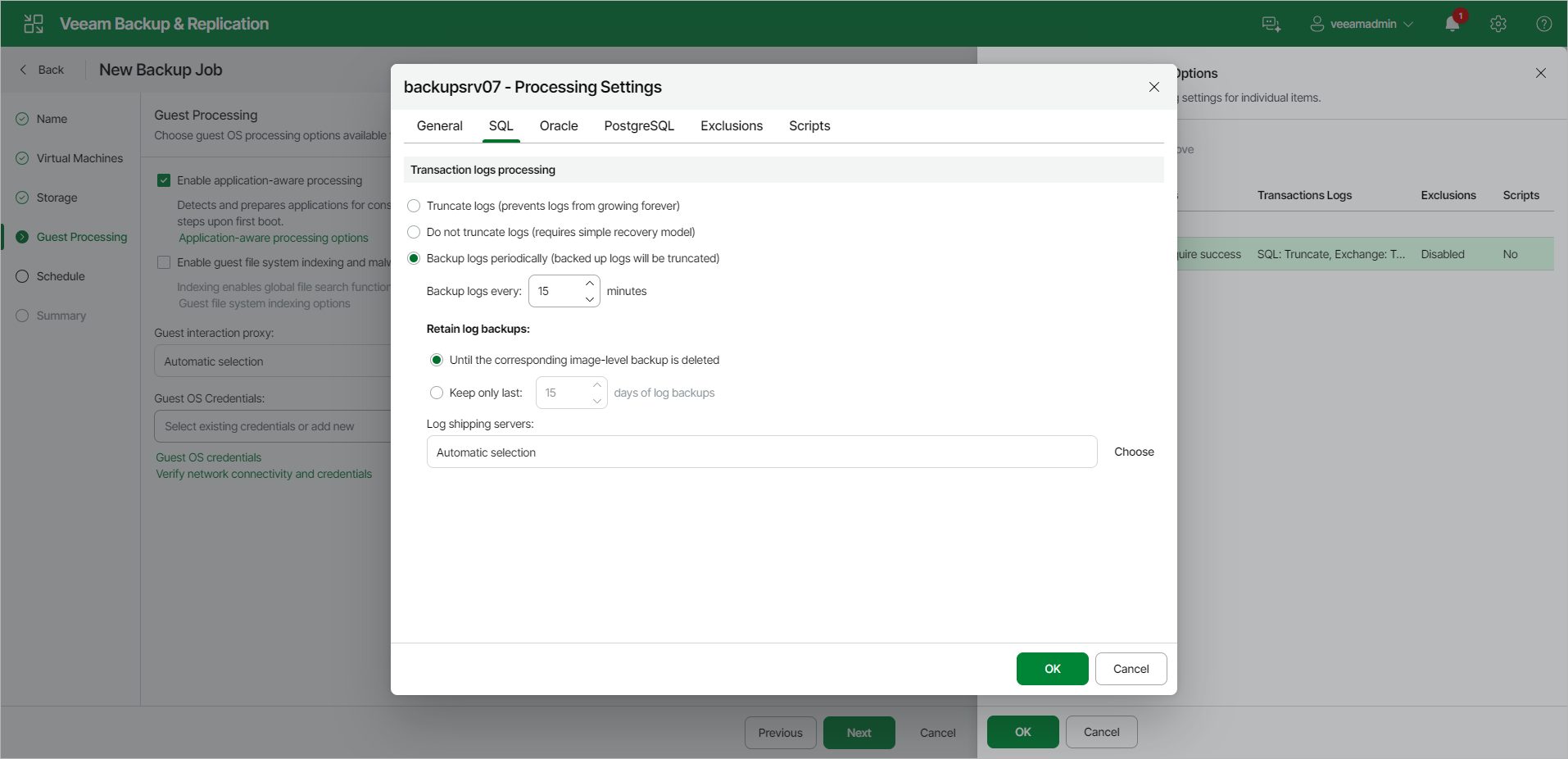Open the Guest OS Credentials selection field
Screen dimensions: 1568x759
tap(273, 426)
